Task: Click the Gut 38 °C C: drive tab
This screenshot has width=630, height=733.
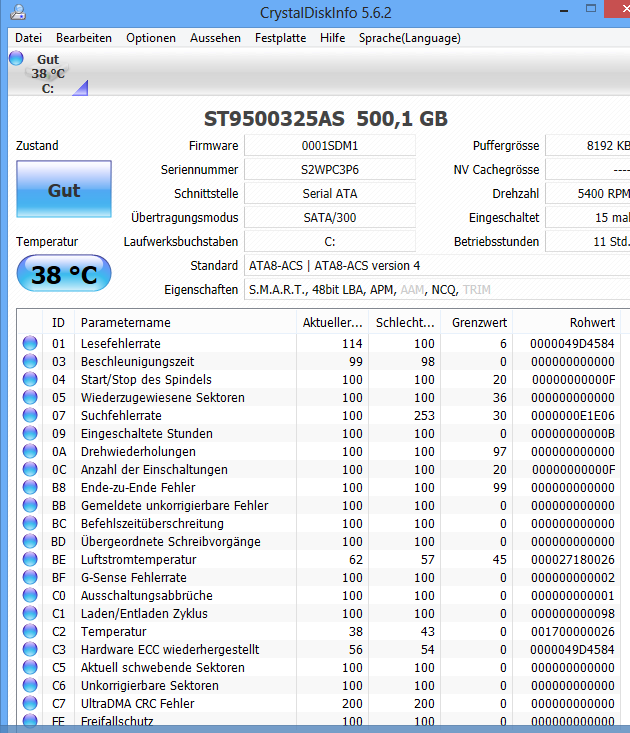Action: pos(48,73)
